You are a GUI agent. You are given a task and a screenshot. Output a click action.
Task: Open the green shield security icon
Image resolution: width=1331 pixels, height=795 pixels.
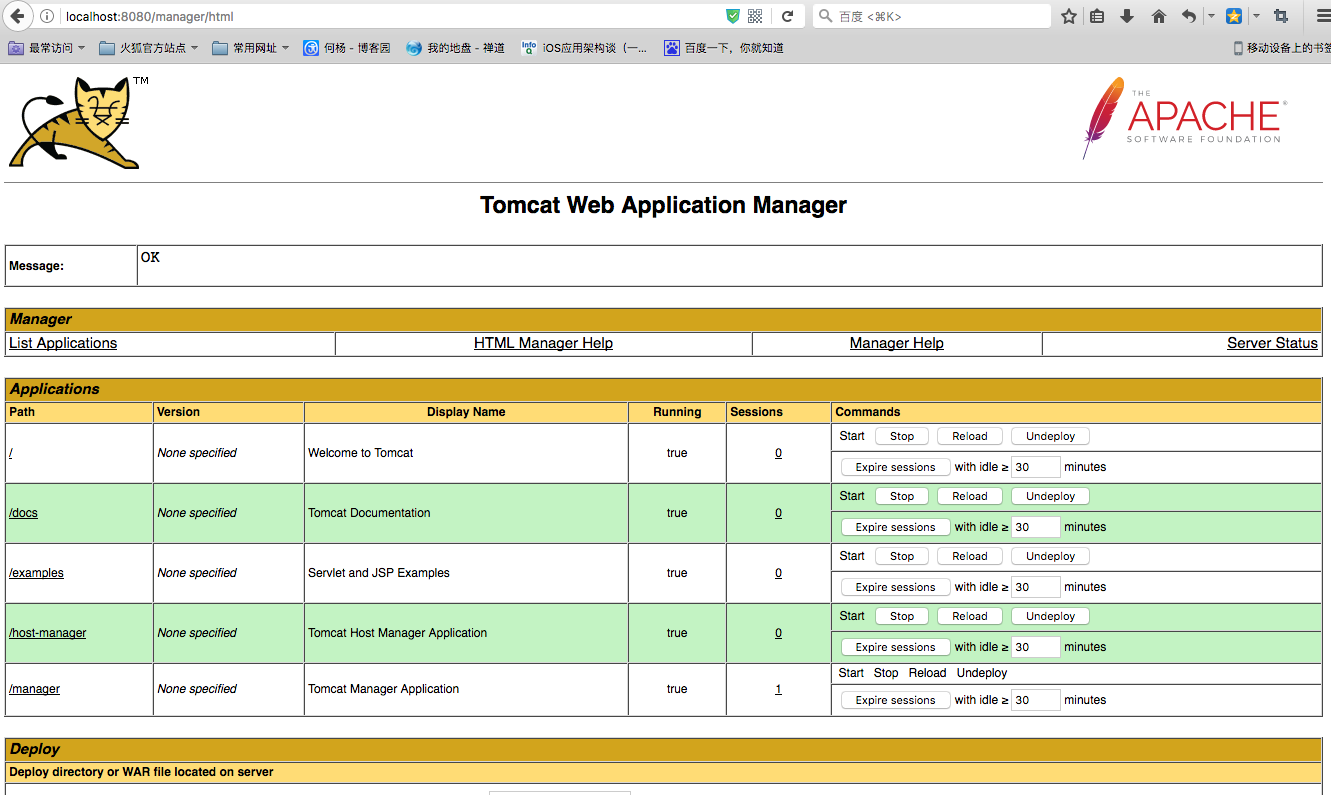[x=733, y=16]
